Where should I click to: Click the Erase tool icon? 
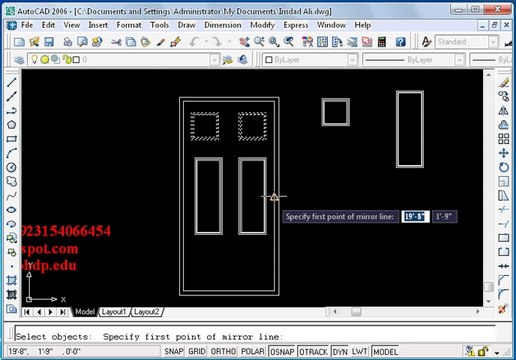504,82
